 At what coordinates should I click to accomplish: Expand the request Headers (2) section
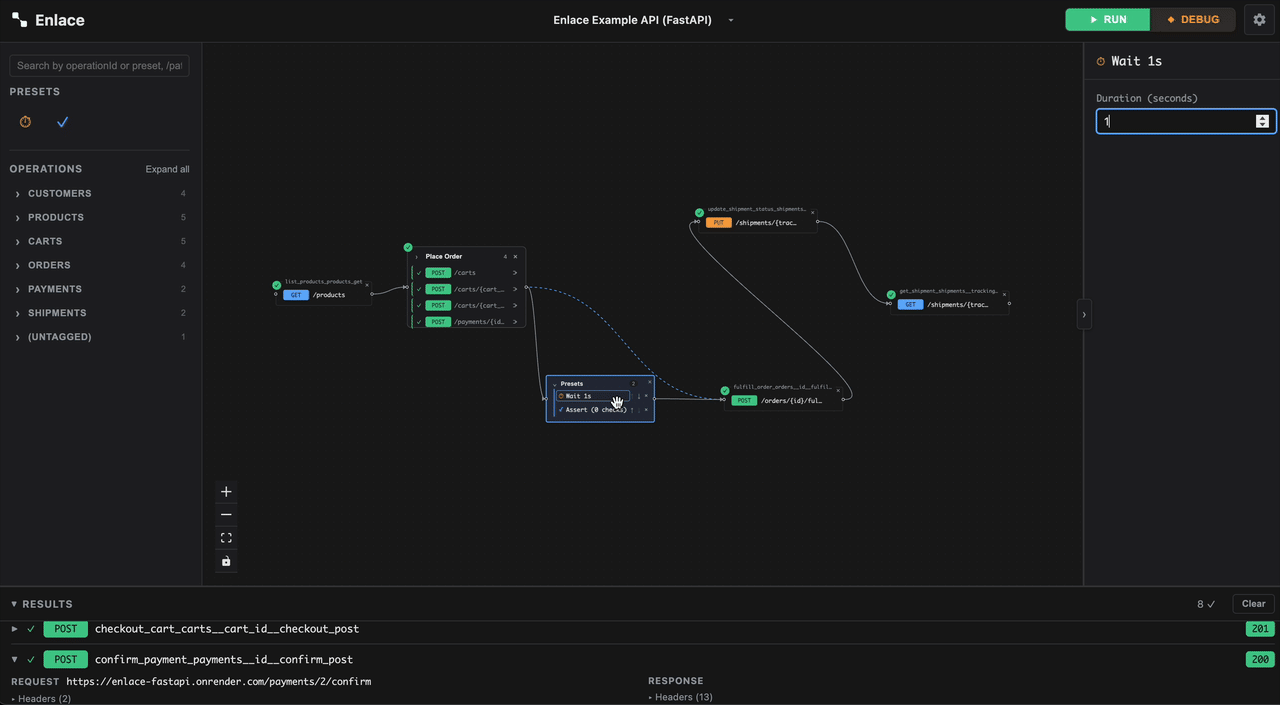(x=41, y=698)
